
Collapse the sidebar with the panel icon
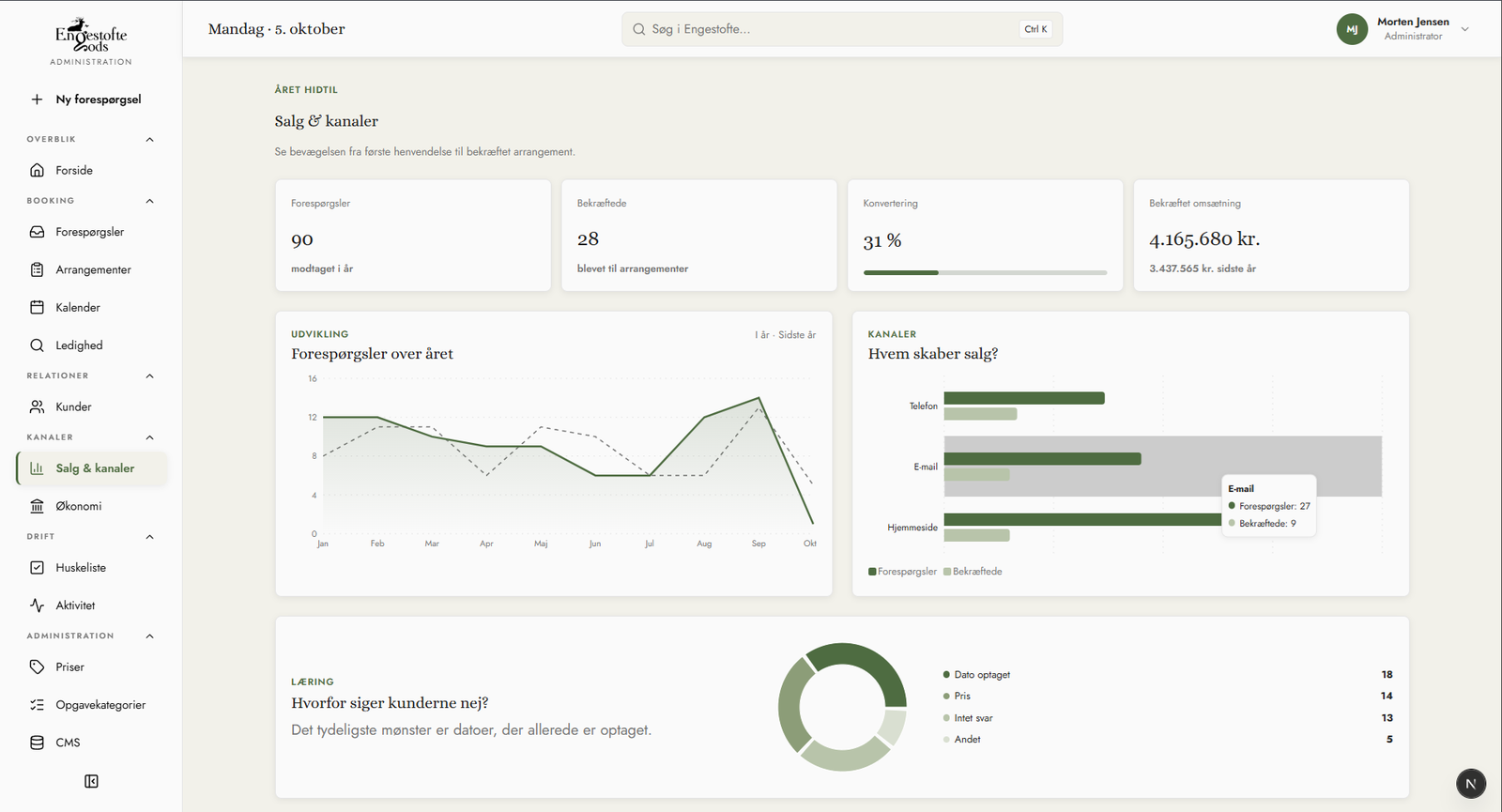pos(91,781)
